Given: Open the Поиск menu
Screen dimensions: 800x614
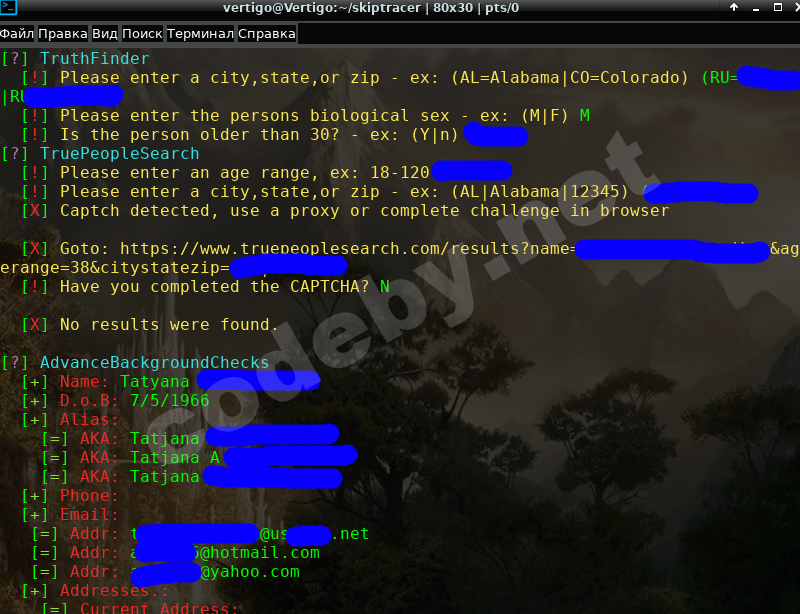Looking at the screenshot, I should [142, 34].
